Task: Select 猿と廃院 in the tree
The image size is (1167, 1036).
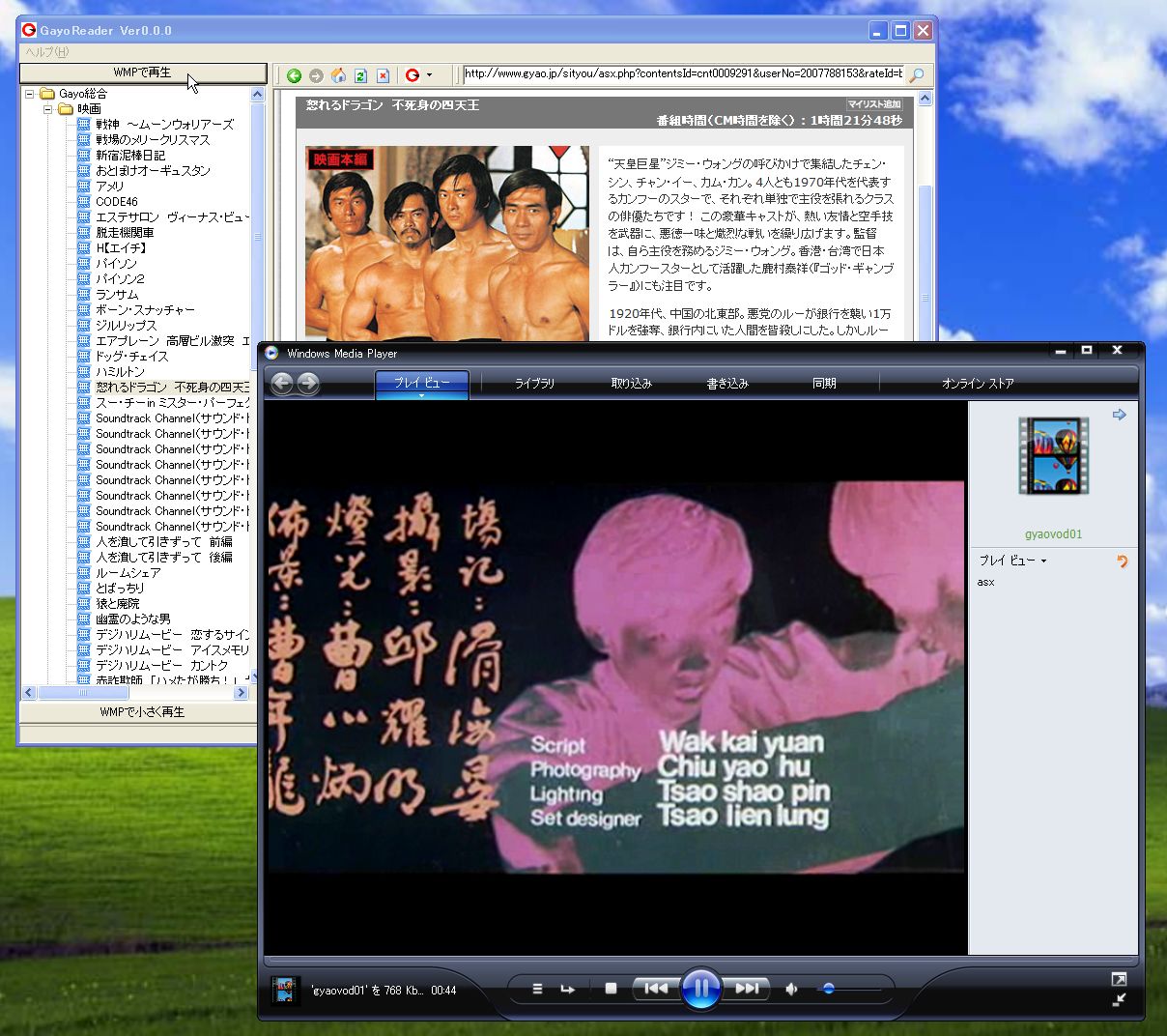Action: (x=117, y=604)
